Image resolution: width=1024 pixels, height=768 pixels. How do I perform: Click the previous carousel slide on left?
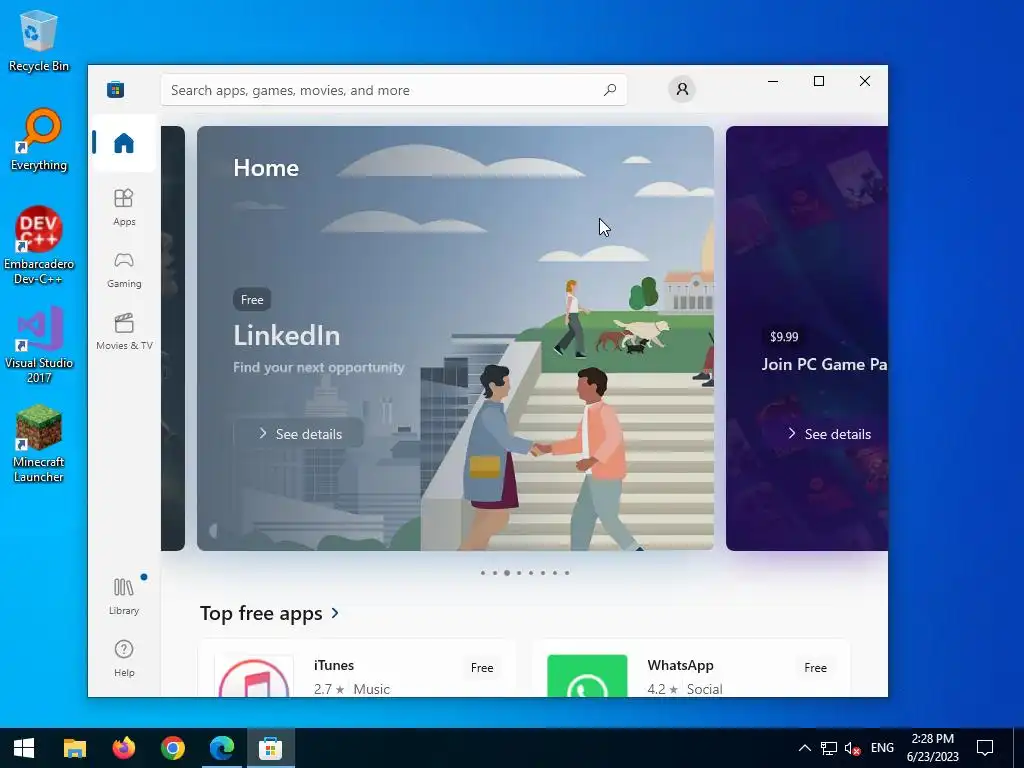click(x=173, y=338)
